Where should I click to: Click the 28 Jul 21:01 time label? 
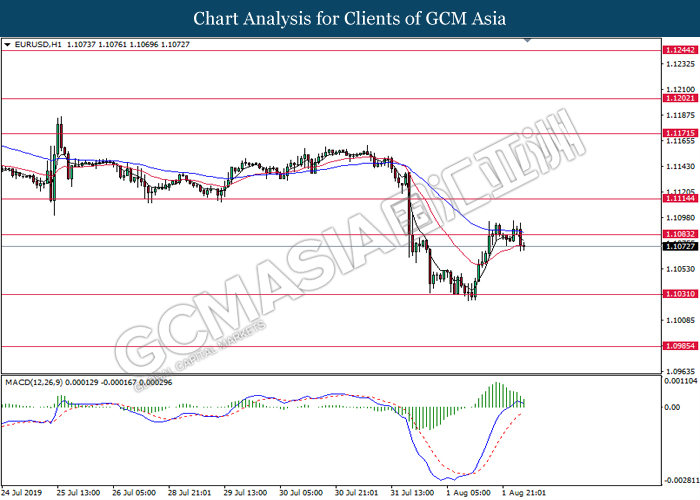point(190,493)
